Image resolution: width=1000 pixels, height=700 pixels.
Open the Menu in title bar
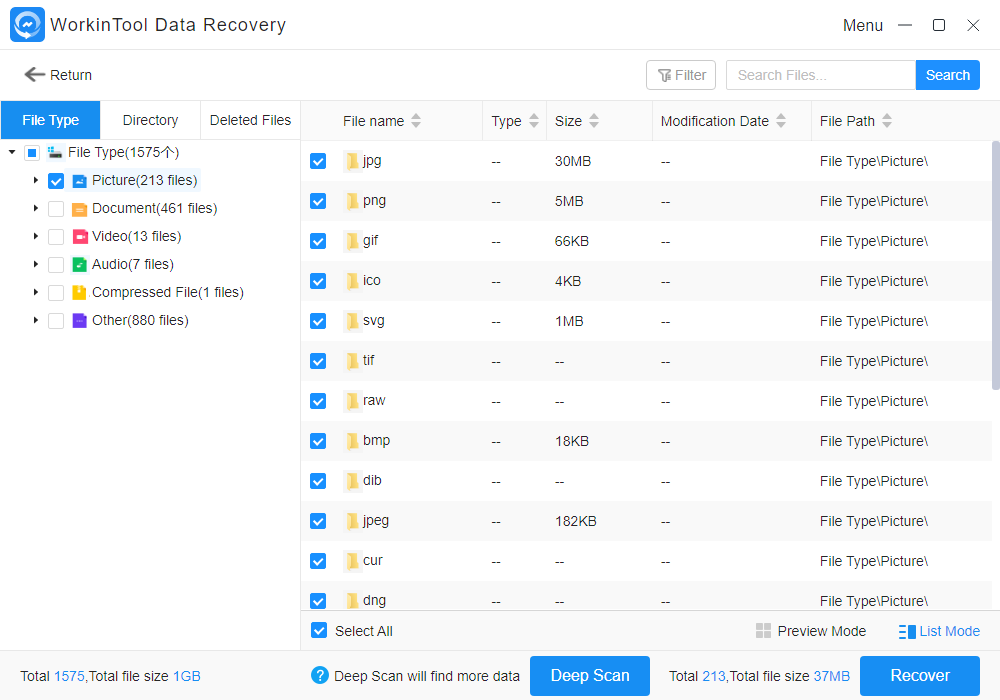(x=863, y=26)
